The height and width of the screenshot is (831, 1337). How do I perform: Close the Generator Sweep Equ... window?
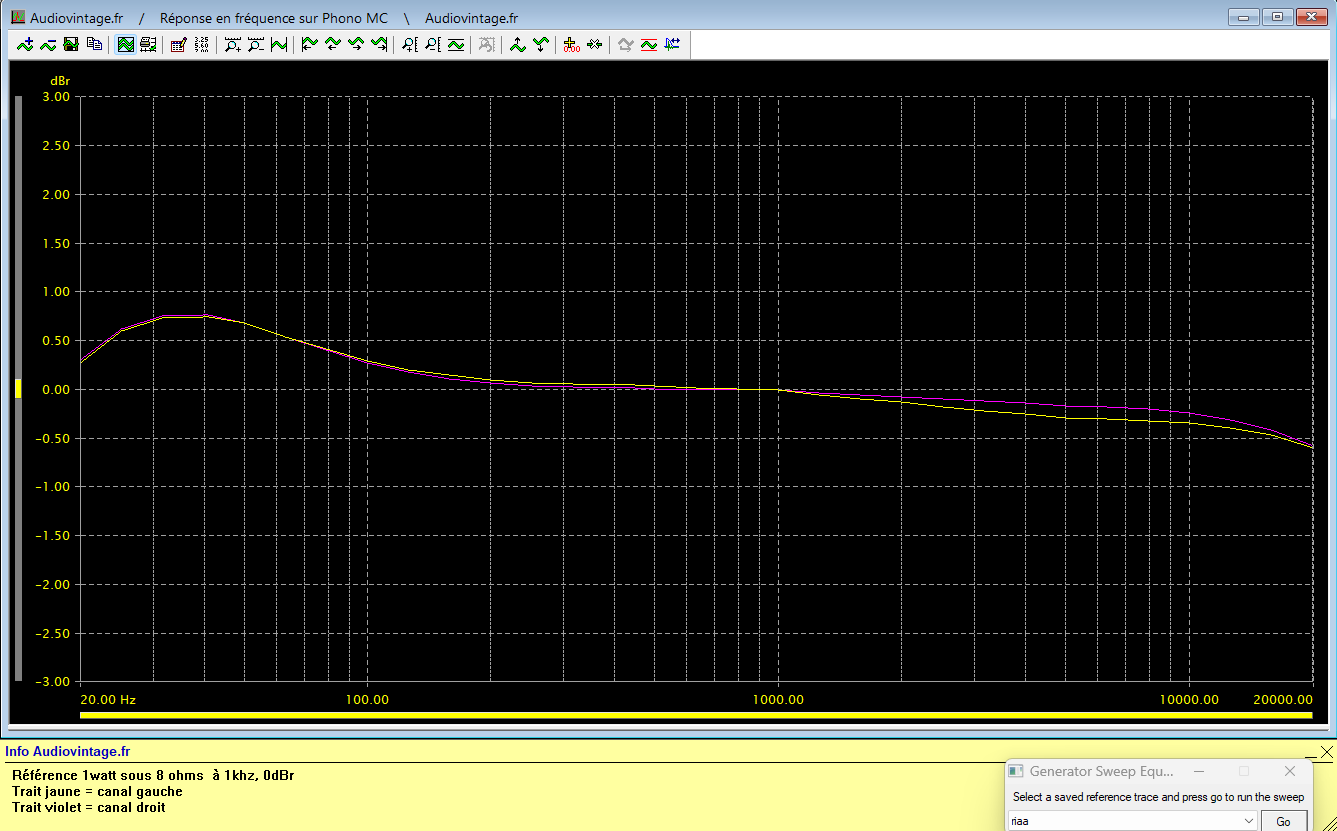coord(1290,771)
